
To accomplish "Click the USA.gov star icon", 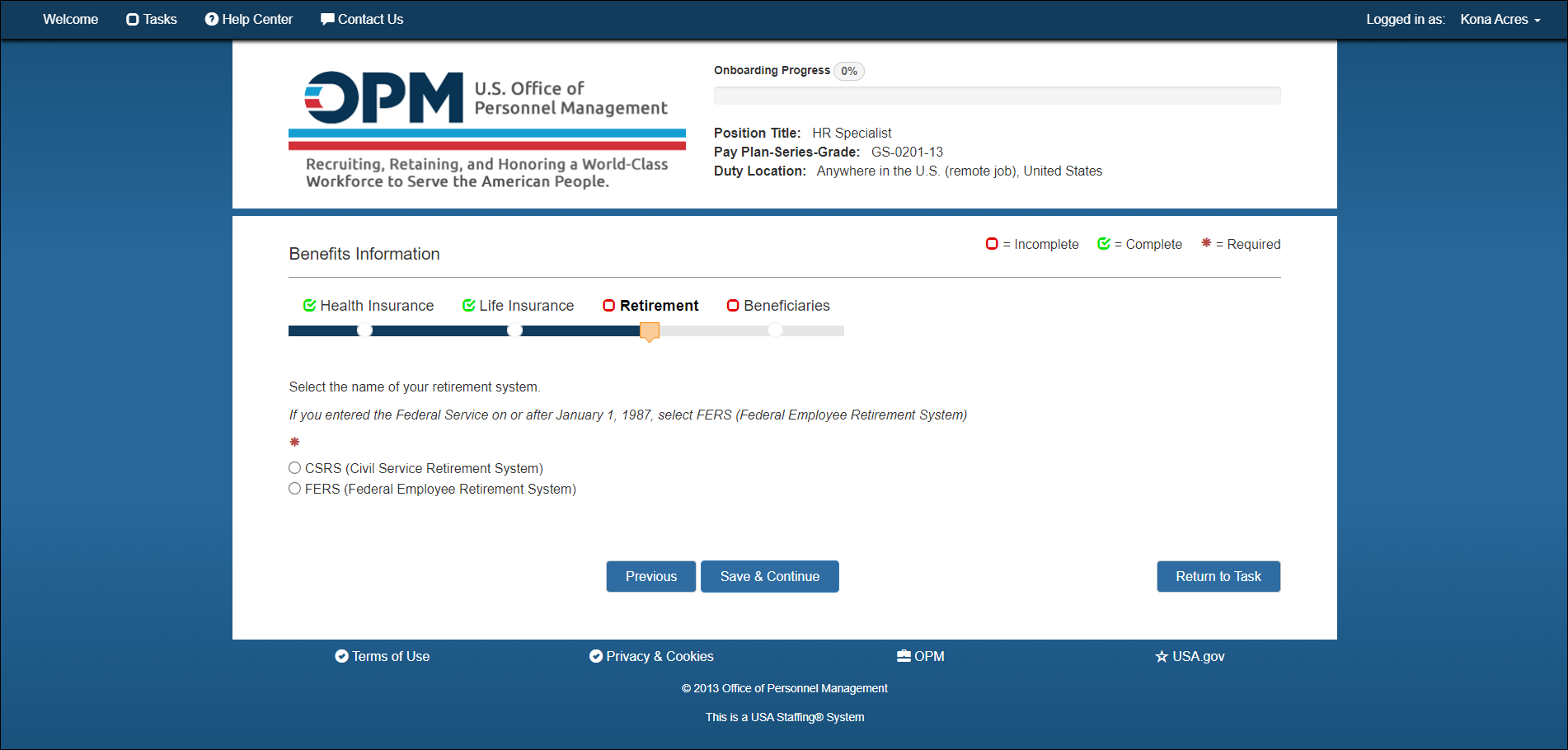I will point(1162,657).
